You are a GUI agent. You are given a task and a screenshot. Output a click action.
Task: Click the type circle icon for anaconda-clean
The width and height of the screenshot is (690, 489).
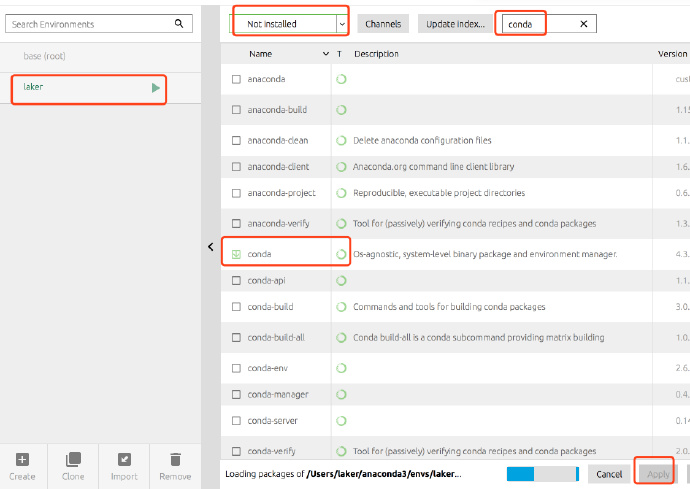341,140
